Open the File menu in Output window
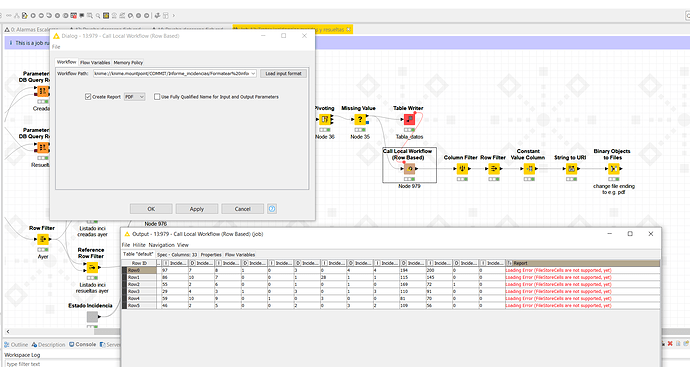 [126, 245]
